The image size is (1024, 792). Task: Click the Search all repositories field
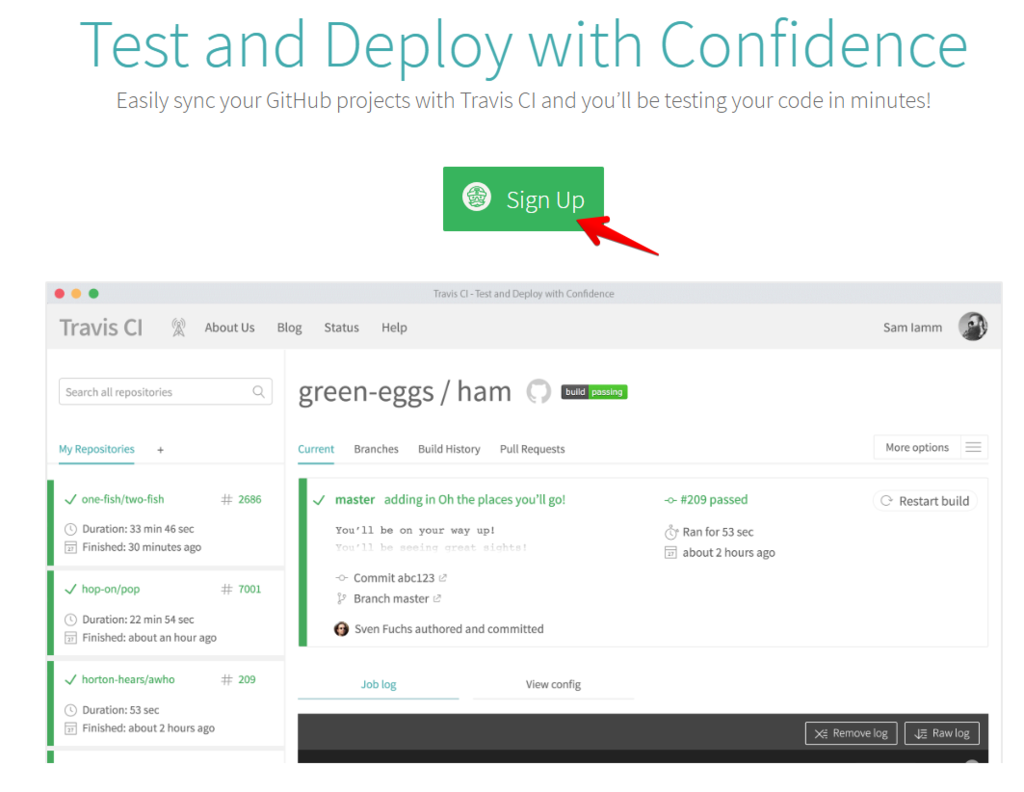pyautogui.click(x=165, y=392)
